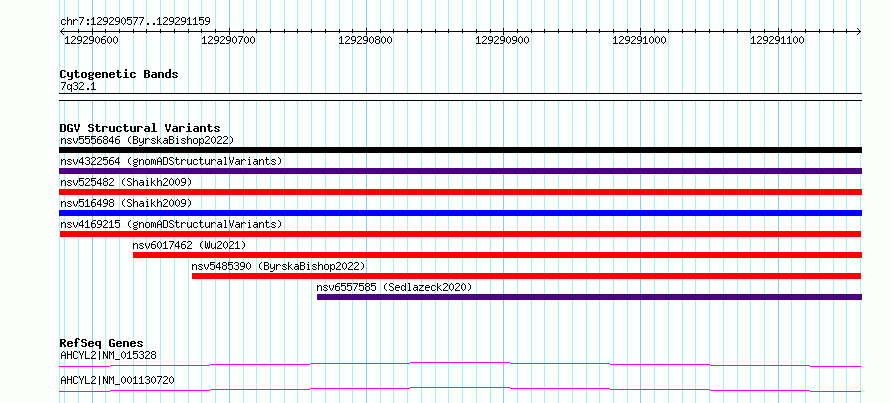Click the red bar under nsv5485390

(x=527, y=276)
